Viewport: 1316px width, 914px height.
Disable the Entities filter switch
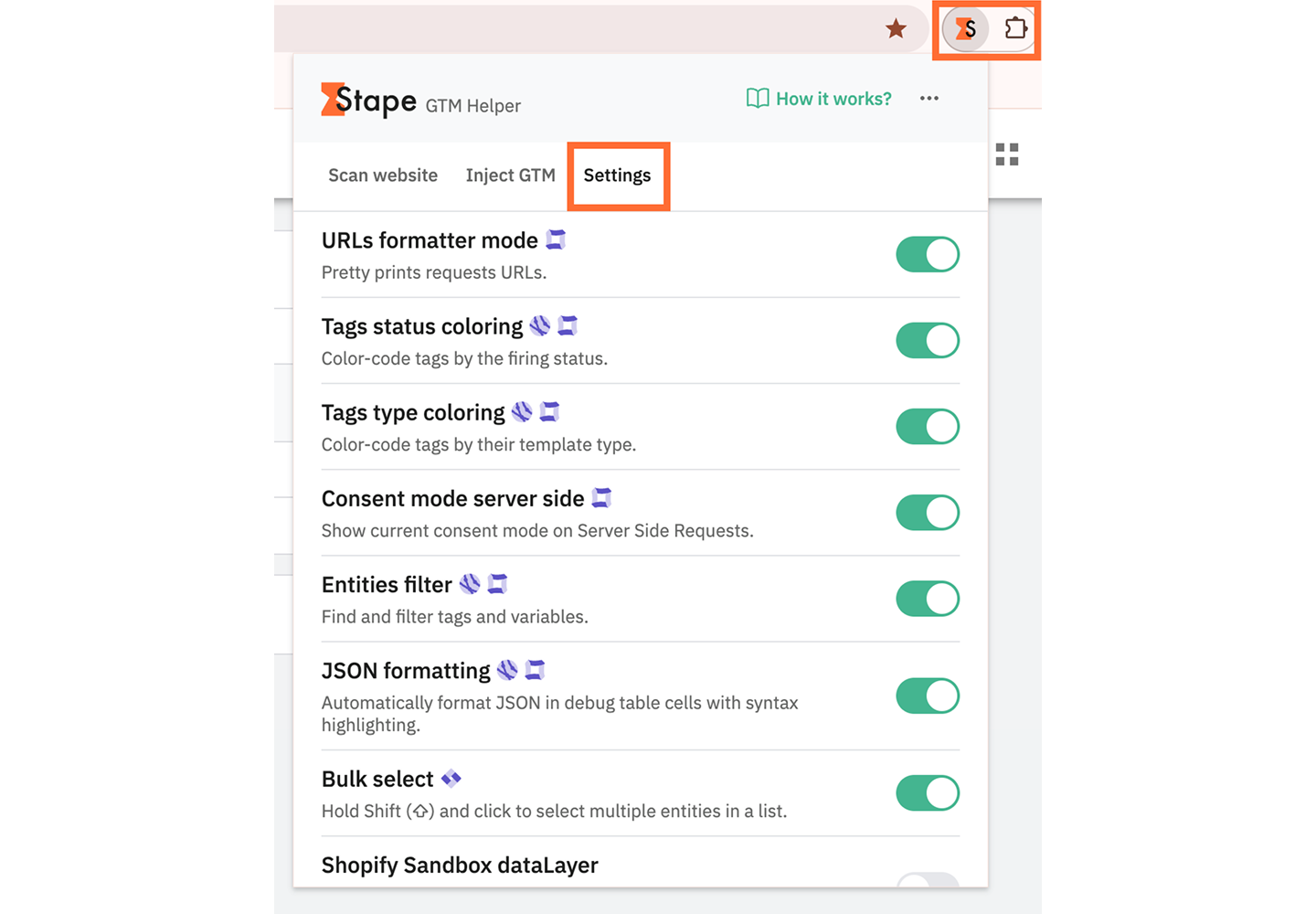tap(928, 599)
